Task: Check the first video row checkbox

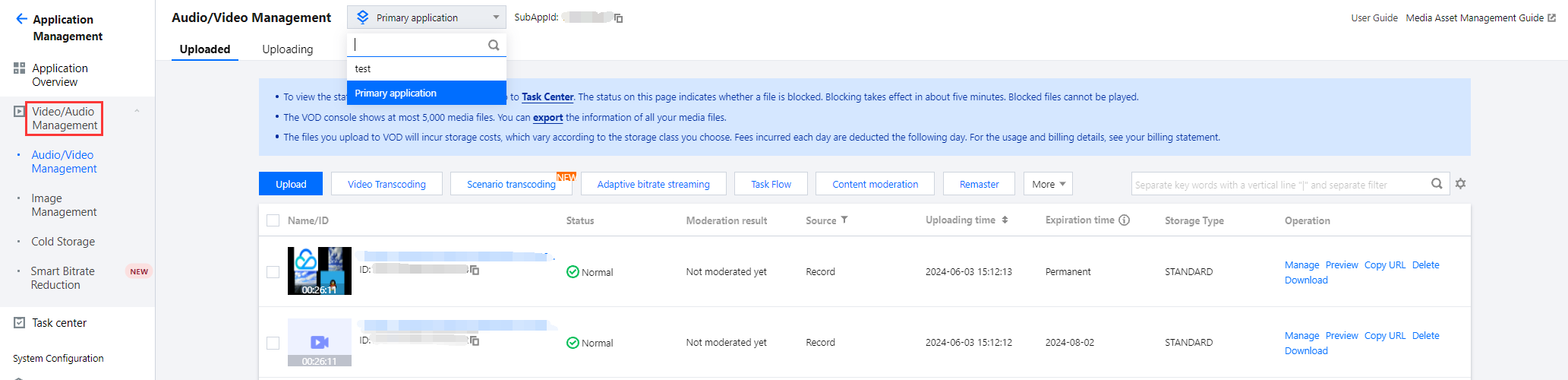Action: tap(273, 272)
